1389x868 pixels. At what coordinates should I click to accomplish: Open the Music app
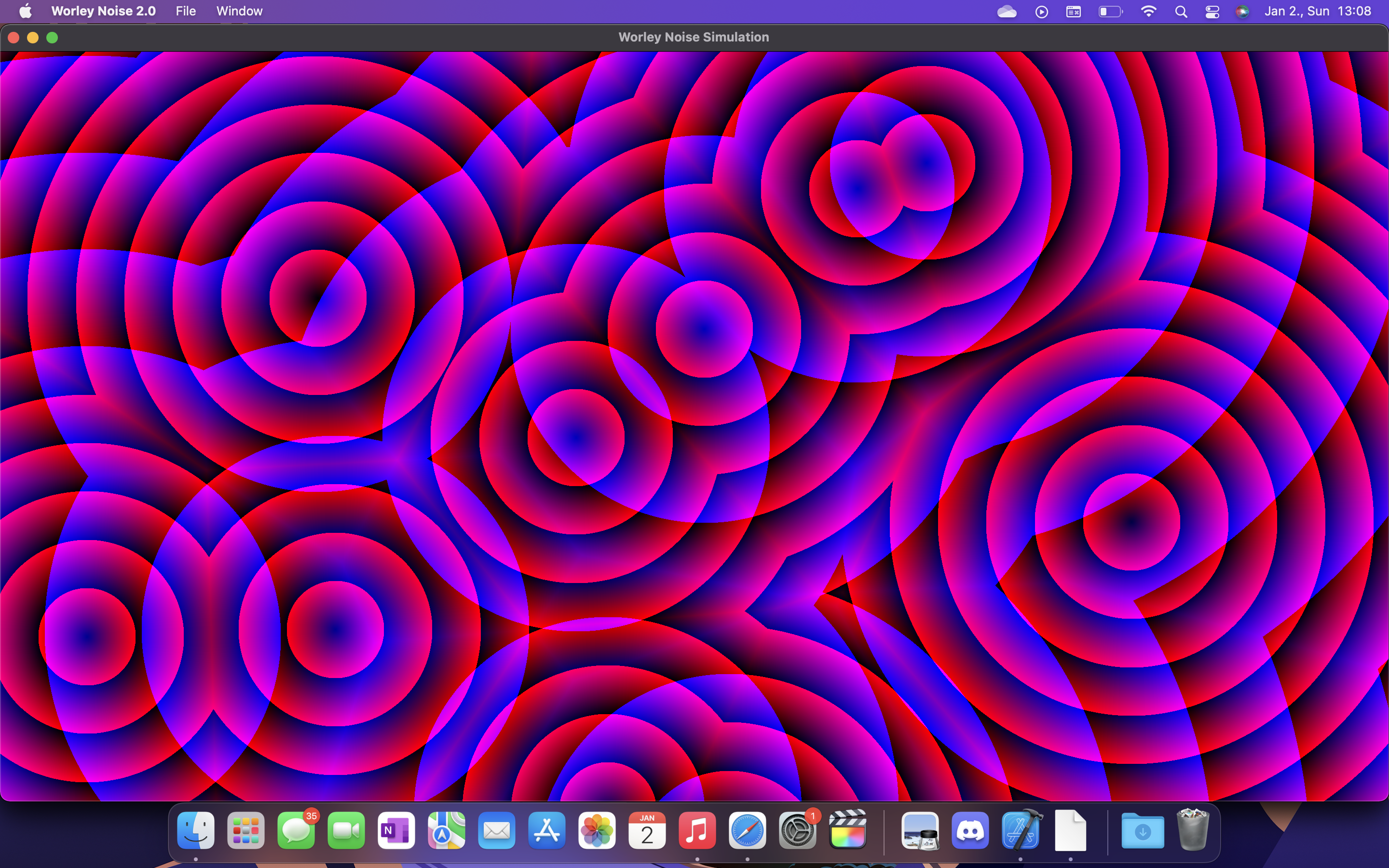coord(697,831)
